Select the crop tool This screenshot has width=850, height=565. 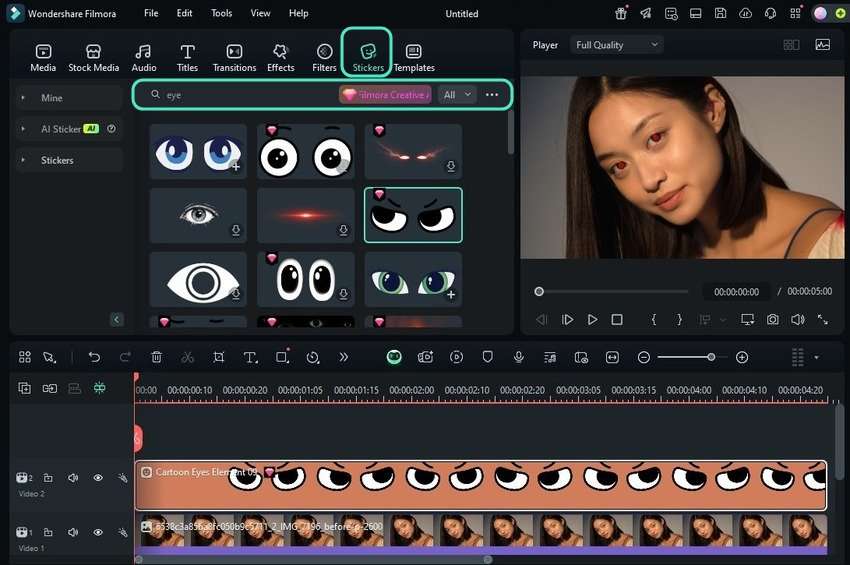click(x=218, y=357)
